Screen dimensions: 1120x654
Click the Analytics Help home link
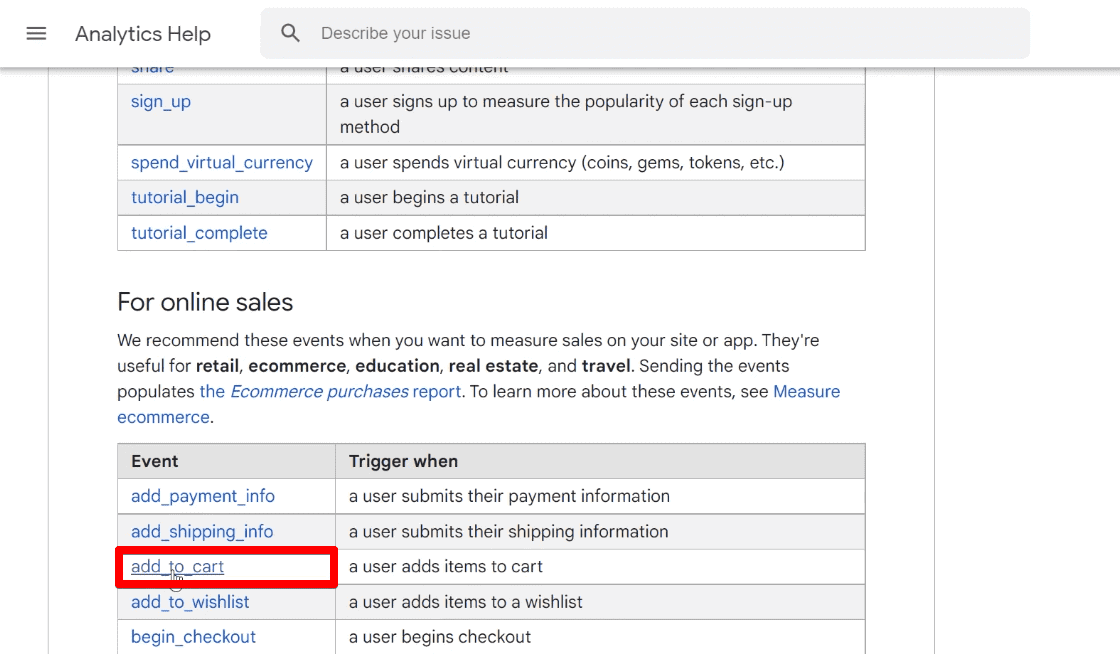tap(141, 33)
